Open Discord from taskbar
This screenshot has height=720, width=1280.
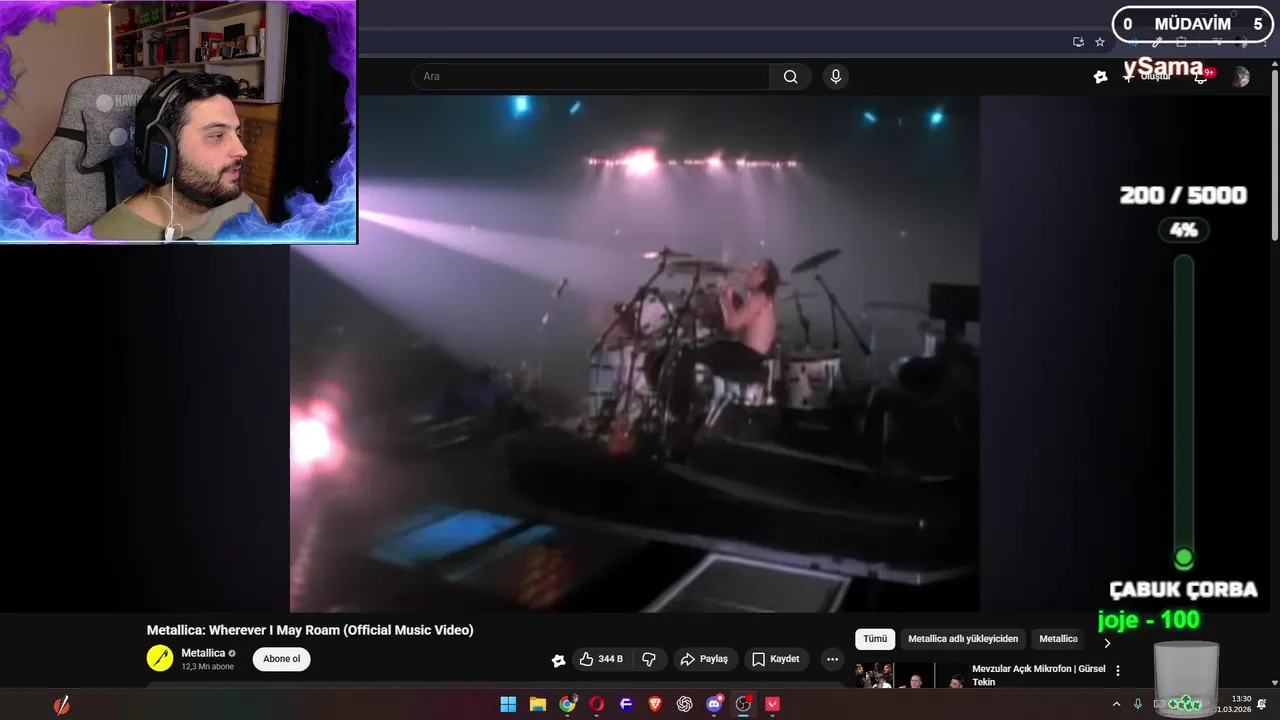click(714, 704)
